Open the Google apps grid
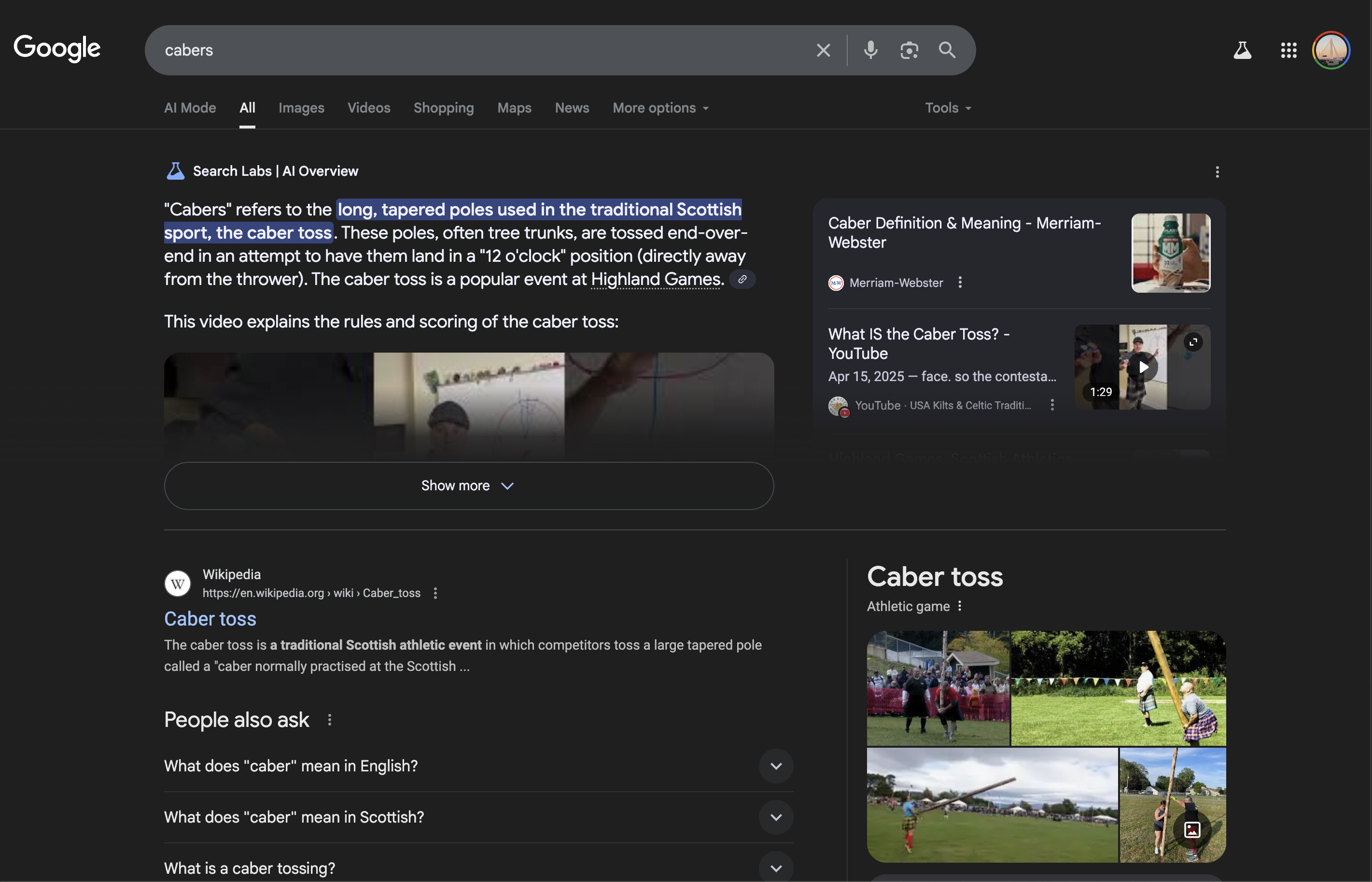The height and width of the screenshot is (882, 1372). tap(1288, 50)
